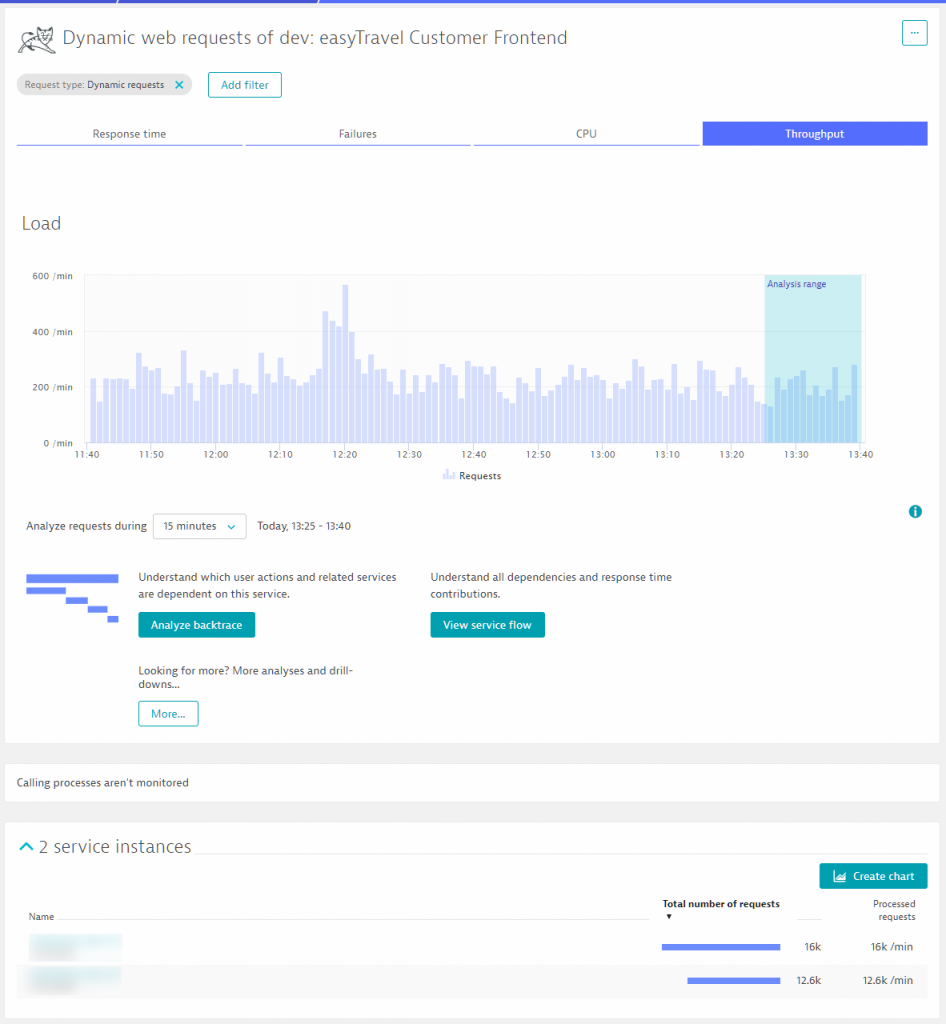Click the Tomcat service icon beside title
Image resolution: width=946 pixels, height=1024 pixels.
(35, 39)
